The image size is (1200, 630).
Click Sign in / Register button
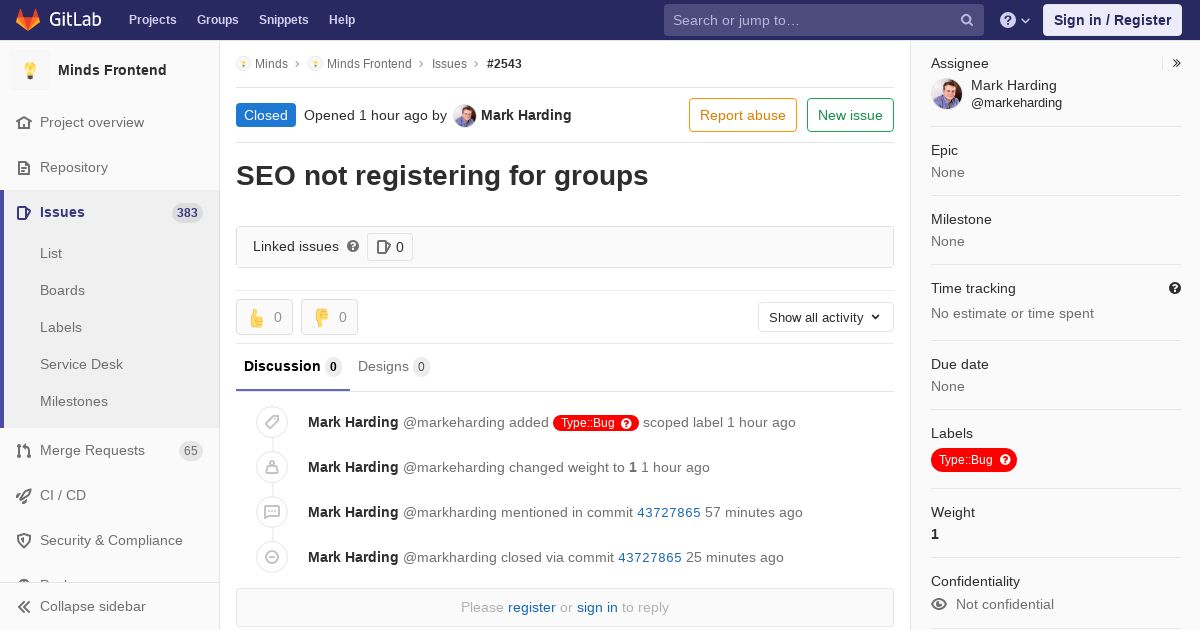pyautogui.click(x=1112, y=20)
